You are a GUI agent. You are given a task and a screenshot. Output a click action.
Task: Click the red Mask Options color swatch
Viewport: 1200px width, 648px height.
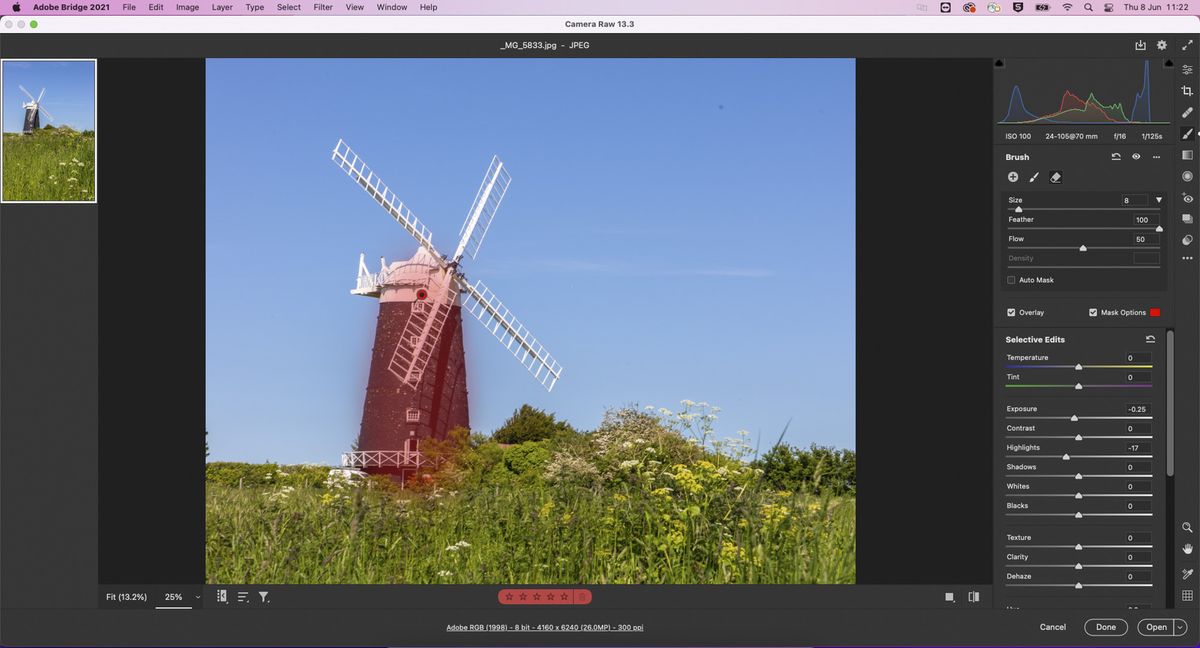1156,312
